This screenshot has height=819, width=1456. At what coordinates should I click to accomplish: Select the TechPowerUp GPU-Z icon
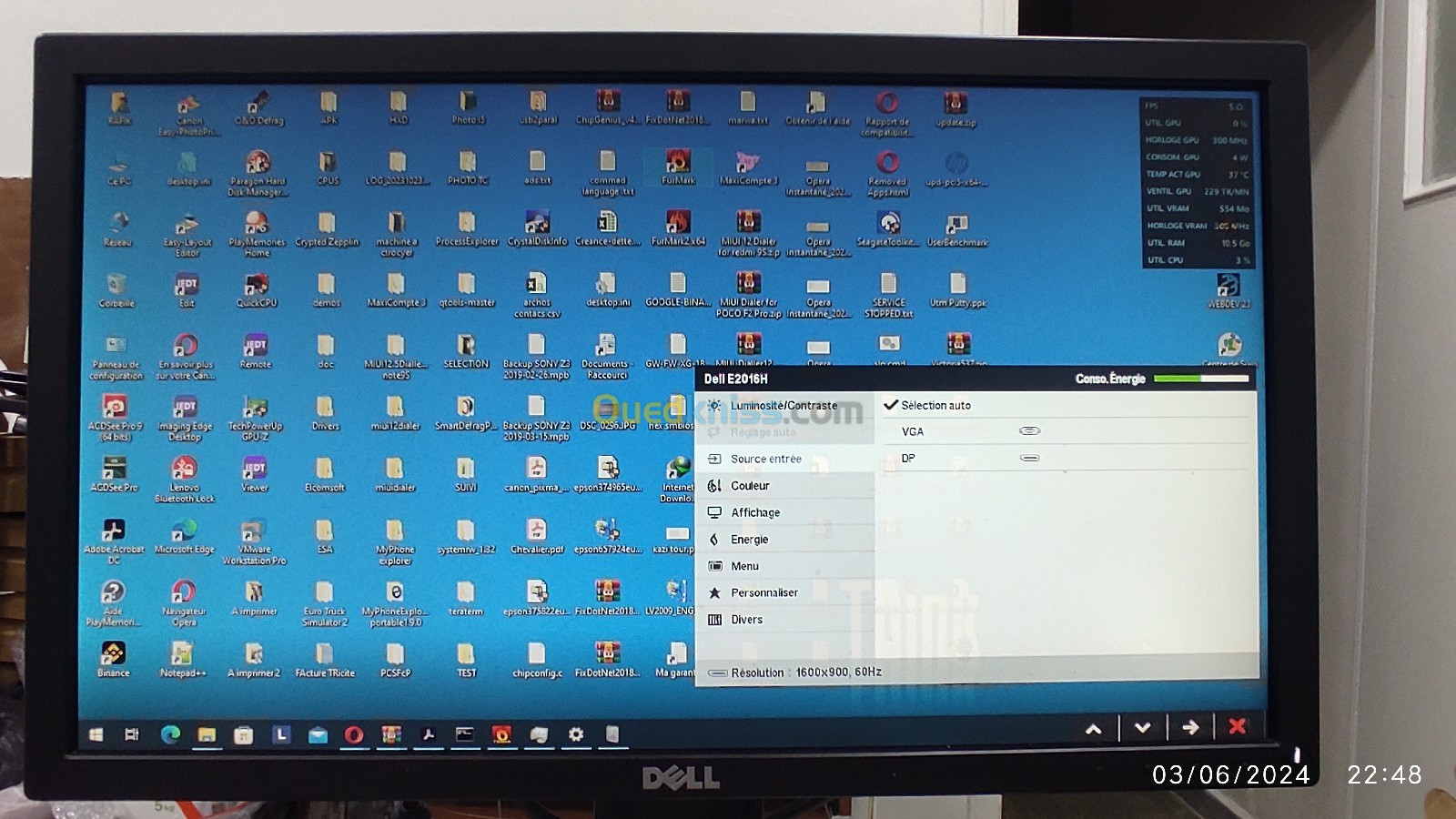coord(255,418)
